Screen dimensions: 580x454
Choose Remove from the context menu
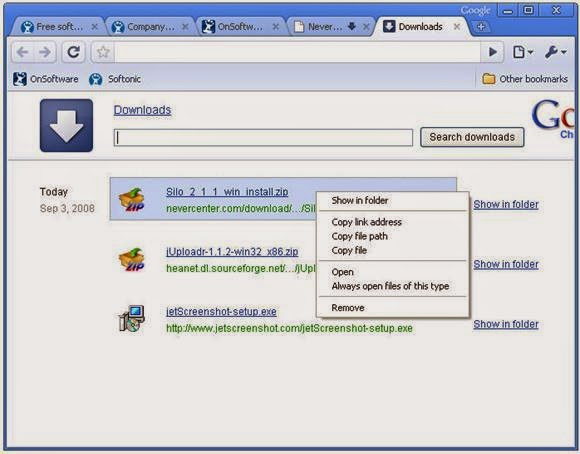click(x=393, y=308)
